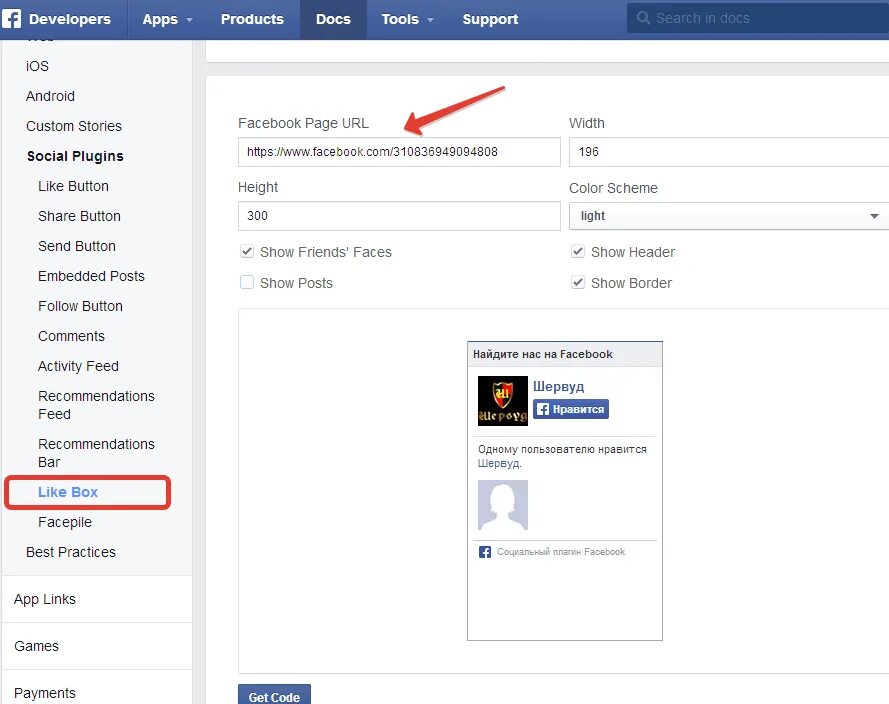Click the user silhouette avatar thumbnail

coord(502,505)
